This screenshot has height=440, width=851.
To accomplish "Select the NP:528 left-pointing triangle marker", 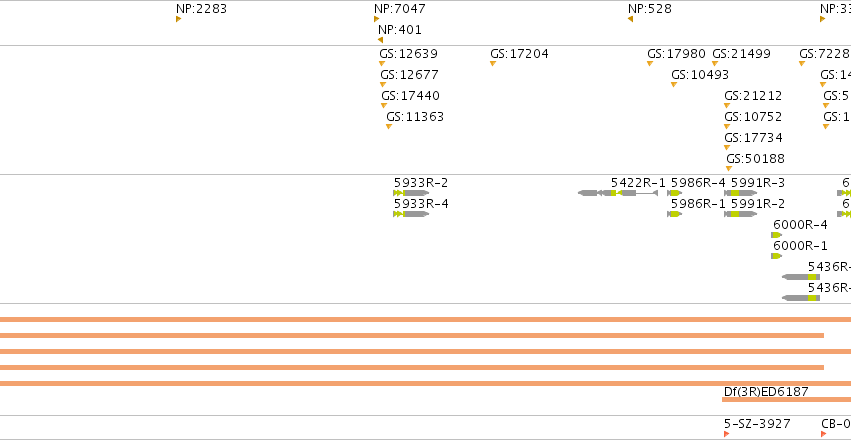I will click(x=630, y=20).
